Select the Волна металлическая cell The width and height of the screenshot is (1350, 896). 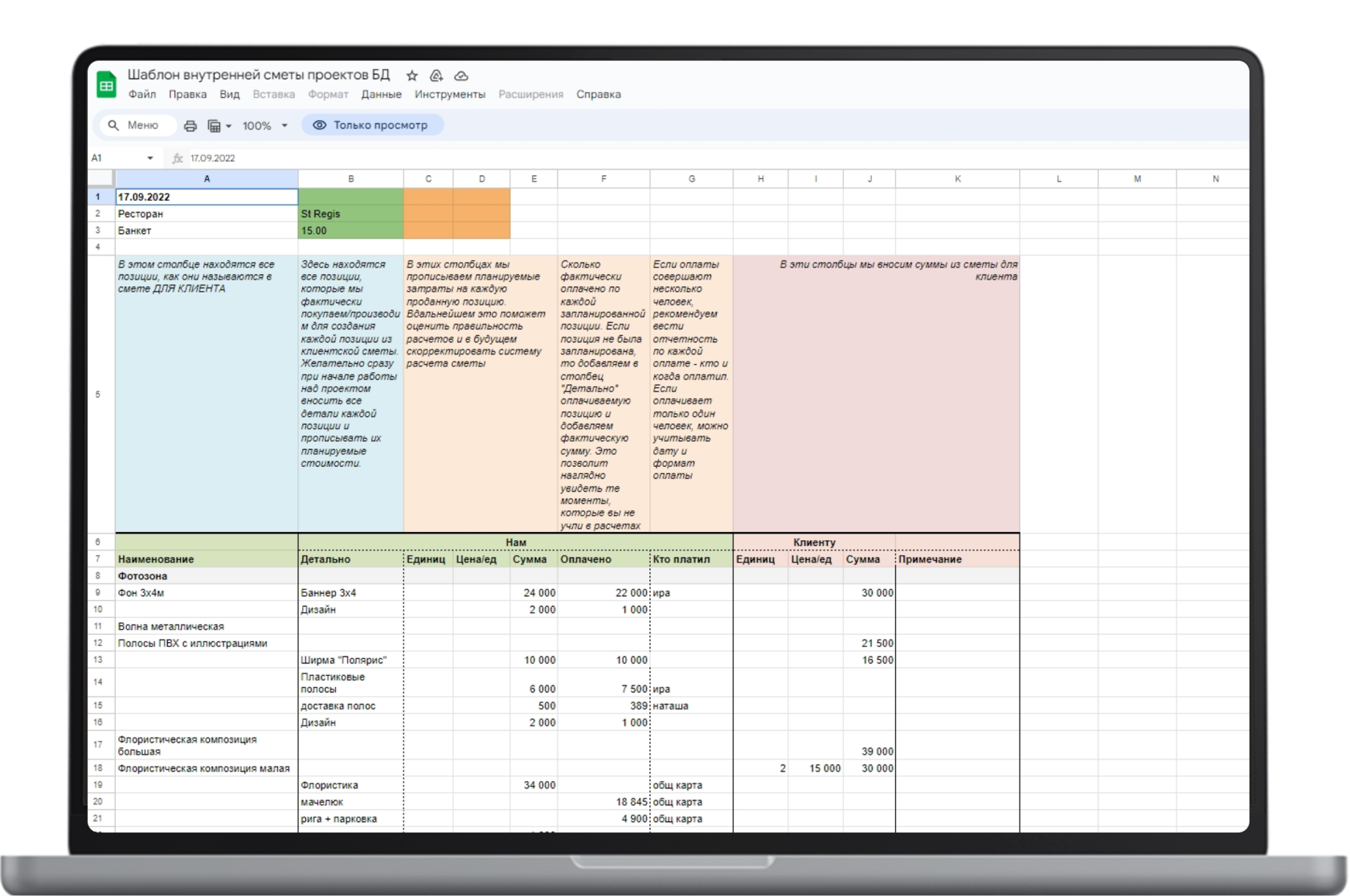(x=207, y=627)
